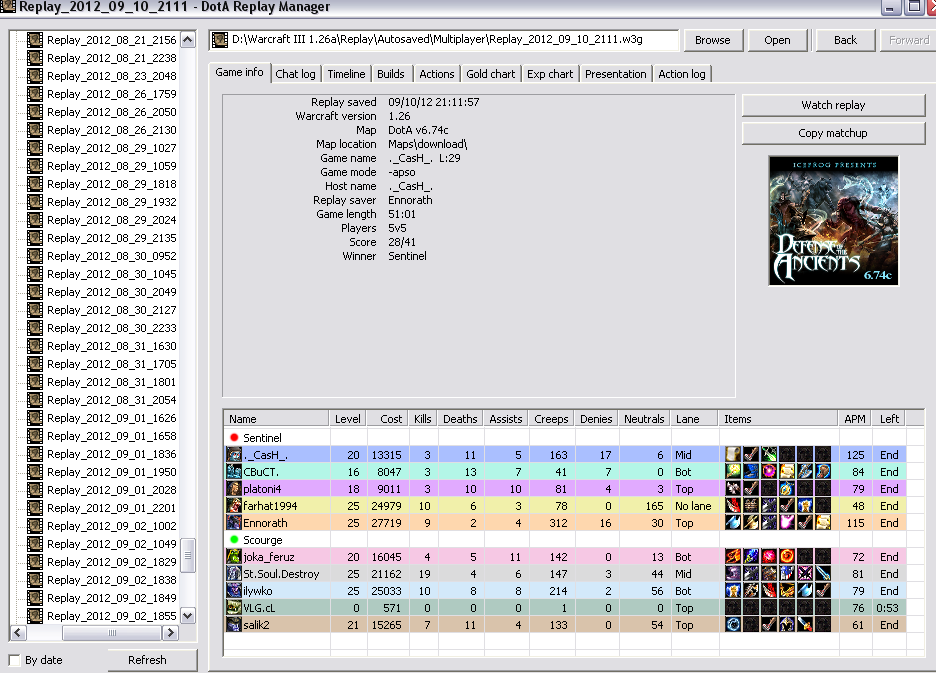This screenshot has height=673, width=936.
Task: Click Copy matchup button
Action: (833, 133)
